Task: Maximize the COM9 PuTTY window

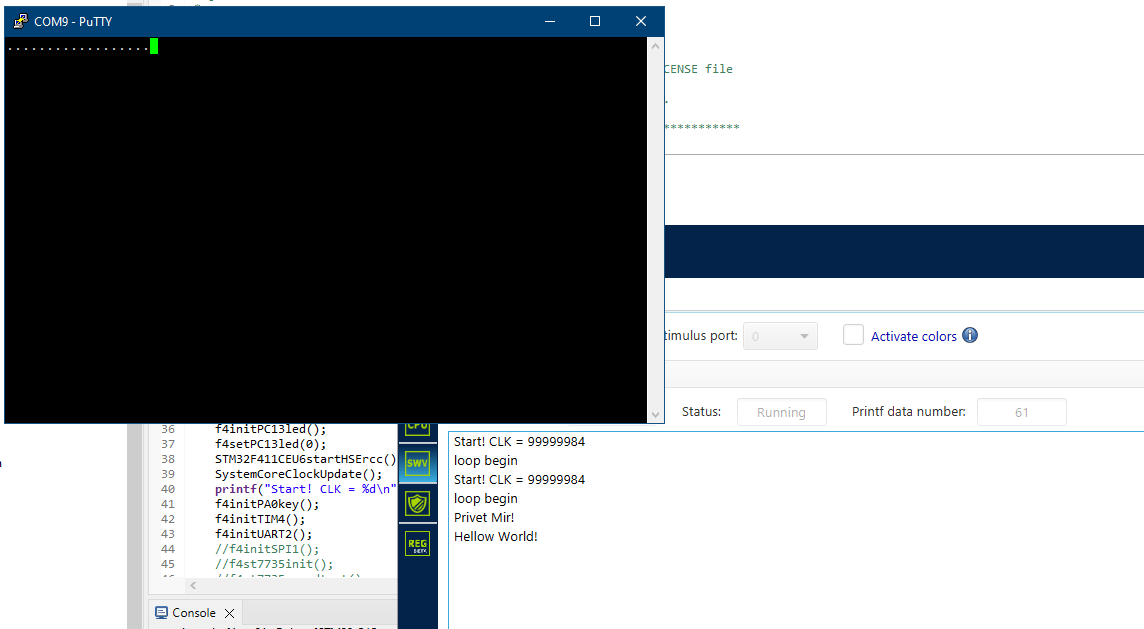Action: click(595, 21)
